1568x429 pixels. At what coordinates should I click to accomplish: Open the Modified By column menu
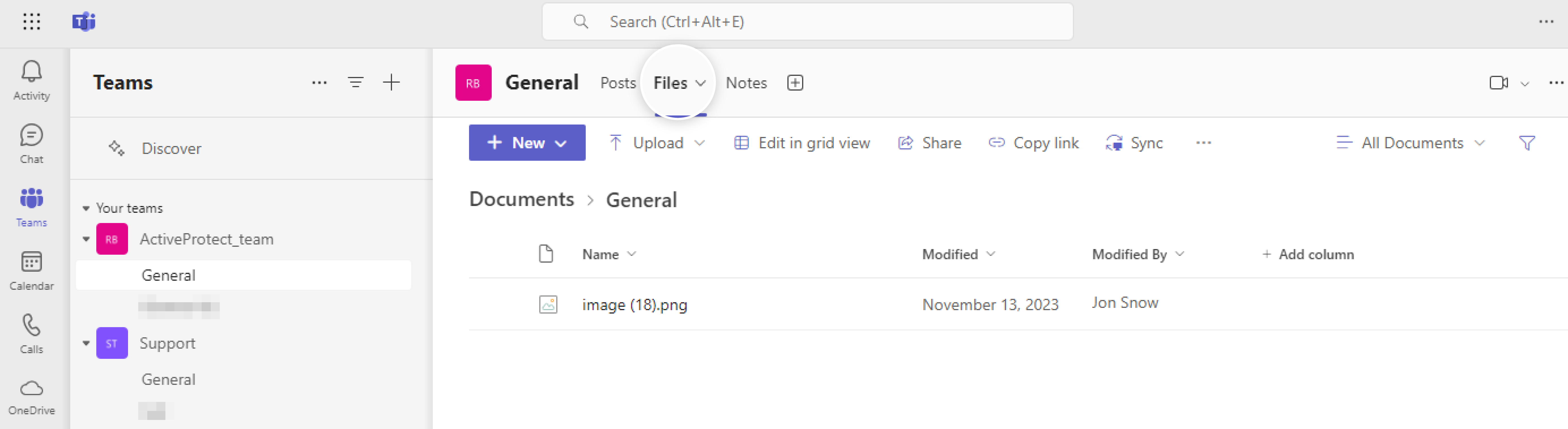(1138, 254)
